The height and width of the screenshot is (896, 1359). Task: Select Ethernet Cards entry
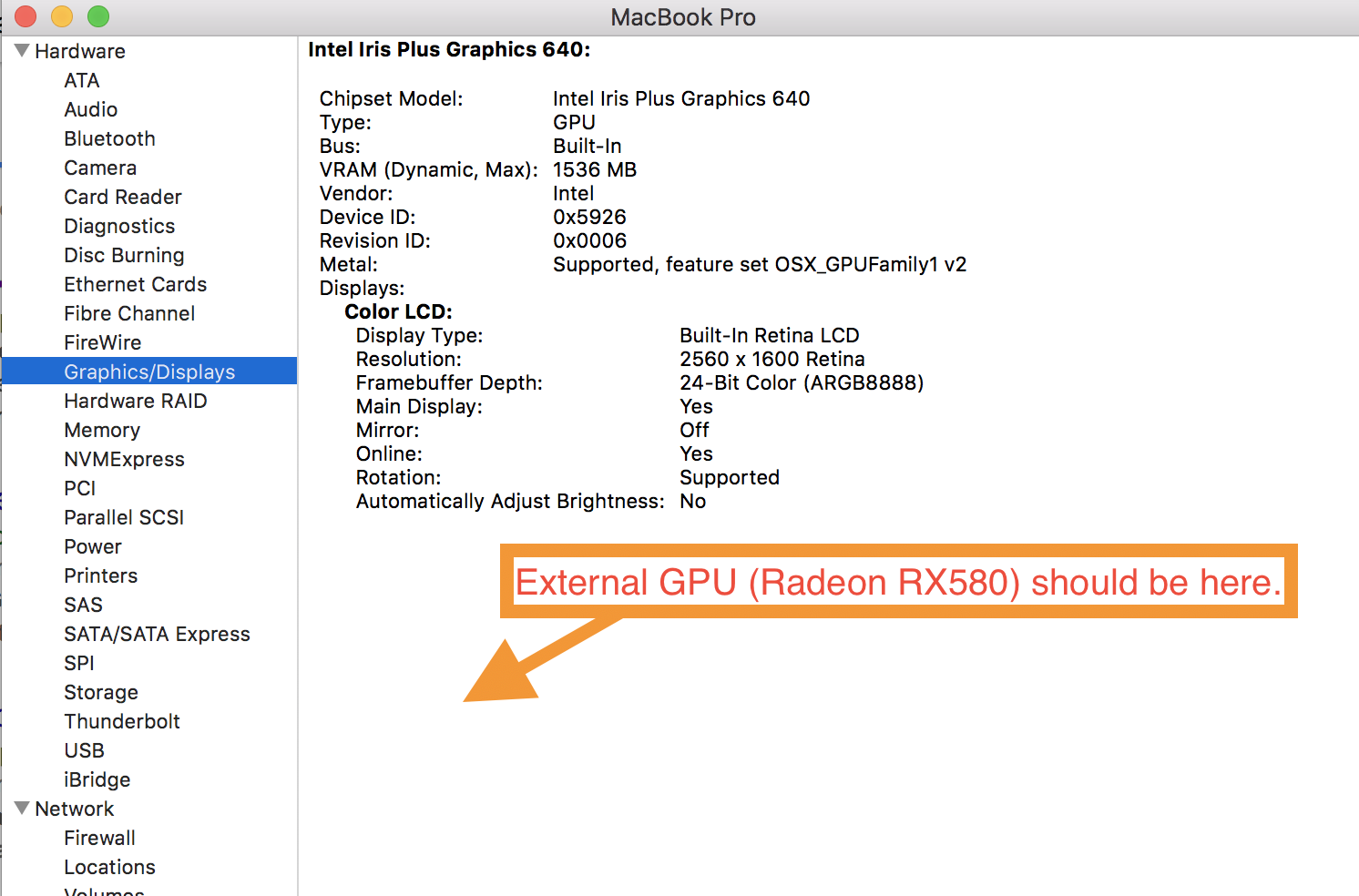[136, 284]
